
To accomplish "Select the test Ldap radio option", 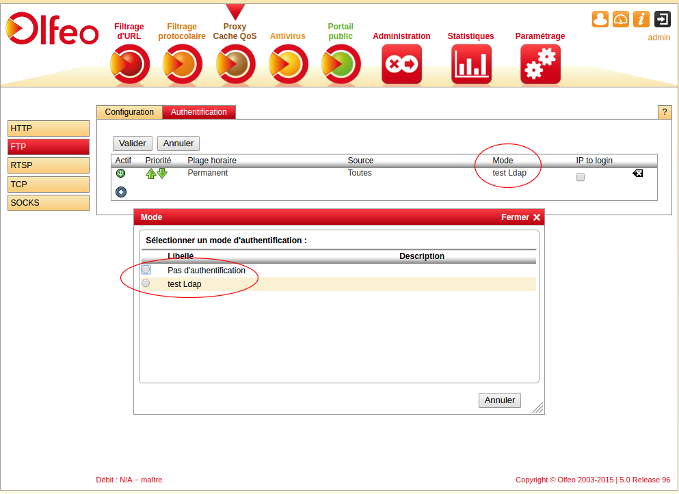I will click(x=147, y=284).
